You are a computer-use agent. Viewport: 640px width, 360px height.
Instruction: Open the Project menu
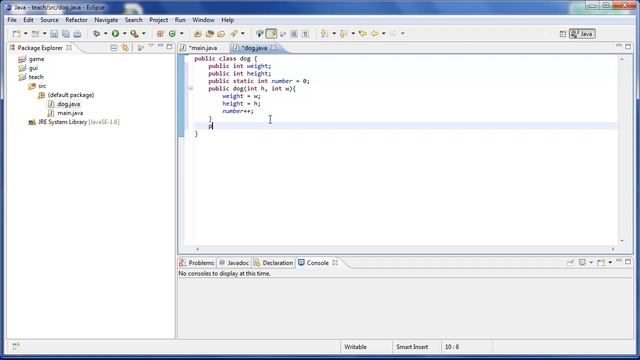[158, 20]
